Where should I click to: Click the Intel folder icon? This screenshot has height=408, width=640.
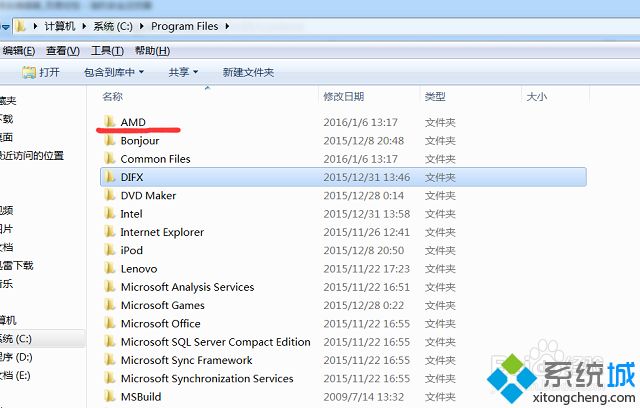pyautogui.click(x=109, y=213)
